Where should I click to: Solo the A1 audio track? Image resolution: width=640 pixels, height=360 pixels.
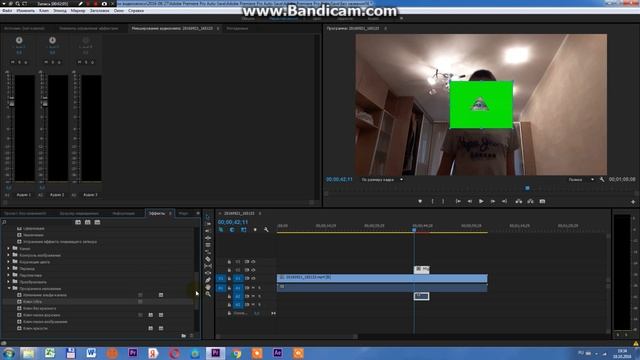[259, 288]
